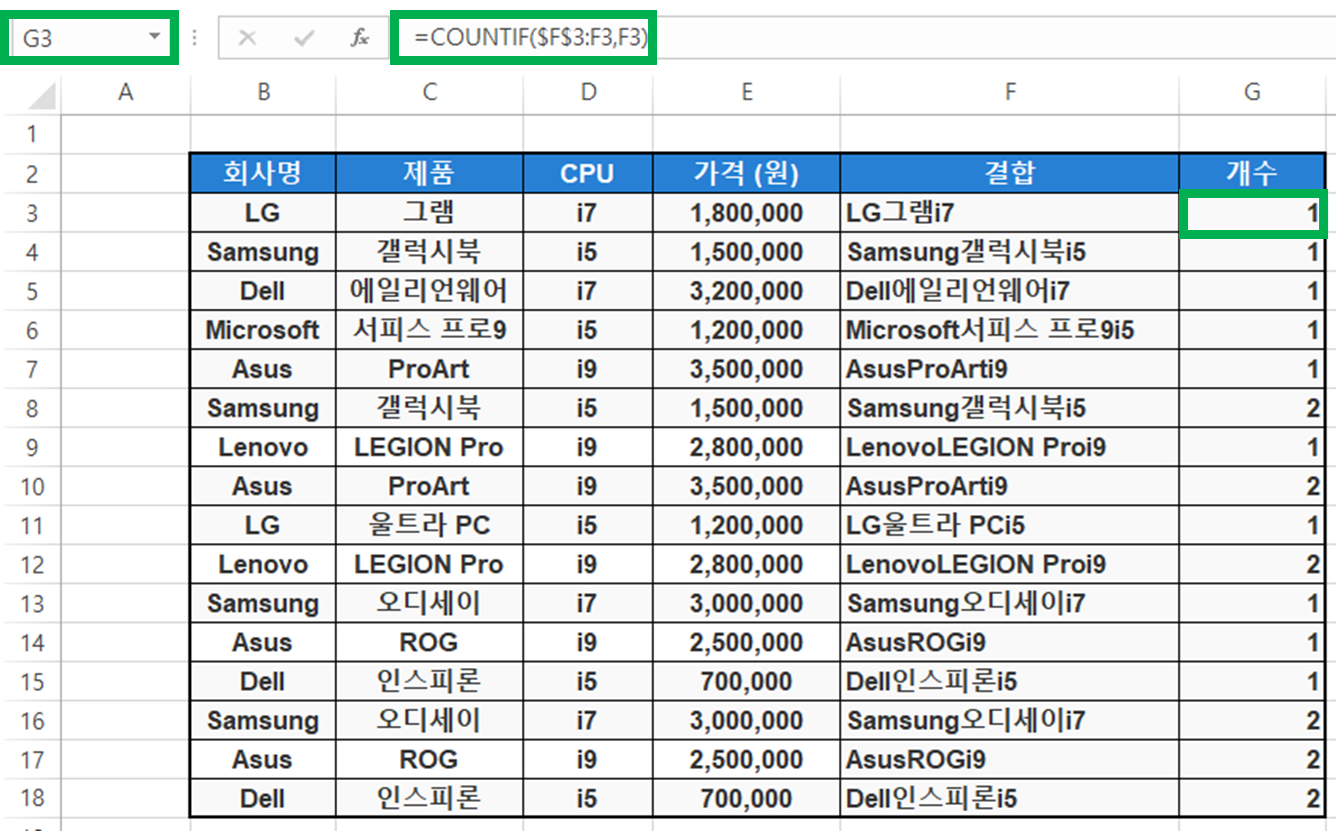
Task: Select row 1 header
Action: tap(31, 134)
